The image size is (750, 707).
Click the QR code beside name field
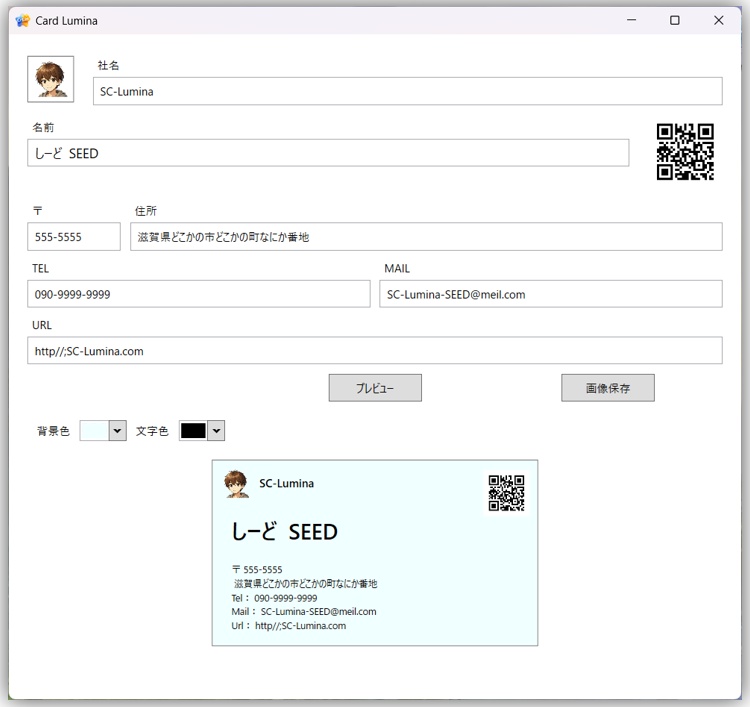click(x=685, y=152)
